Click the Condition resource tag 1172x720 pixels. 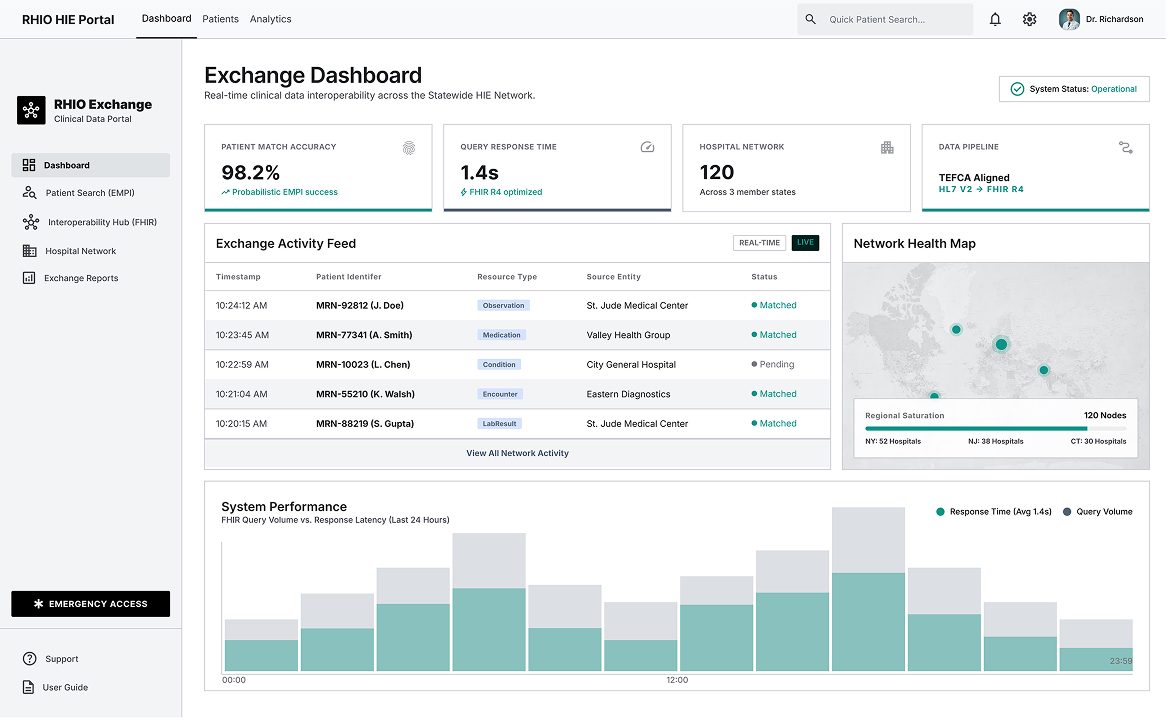502,366
